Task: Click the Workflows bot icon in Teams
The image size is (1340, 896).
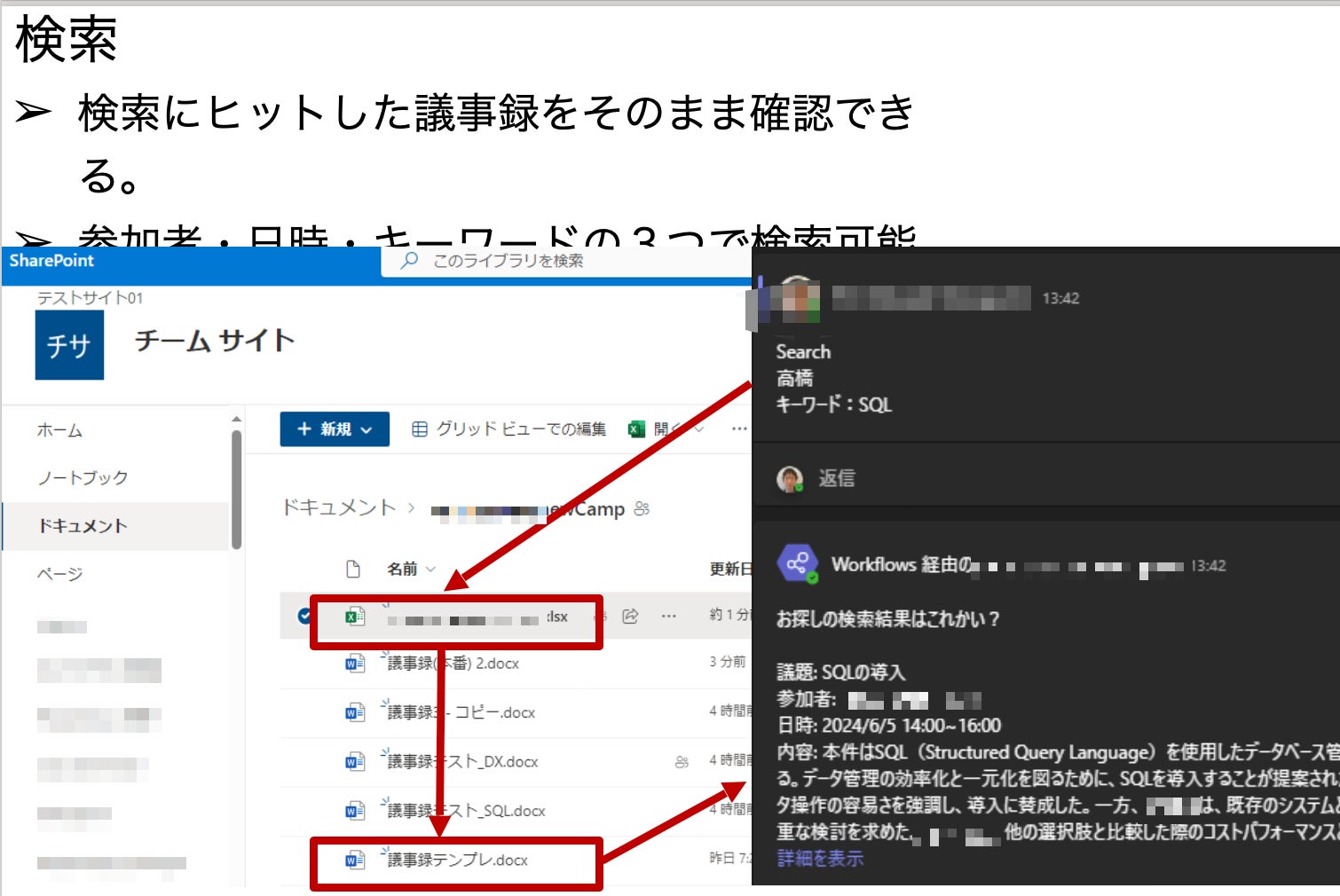Action: [x=797, y=563]
